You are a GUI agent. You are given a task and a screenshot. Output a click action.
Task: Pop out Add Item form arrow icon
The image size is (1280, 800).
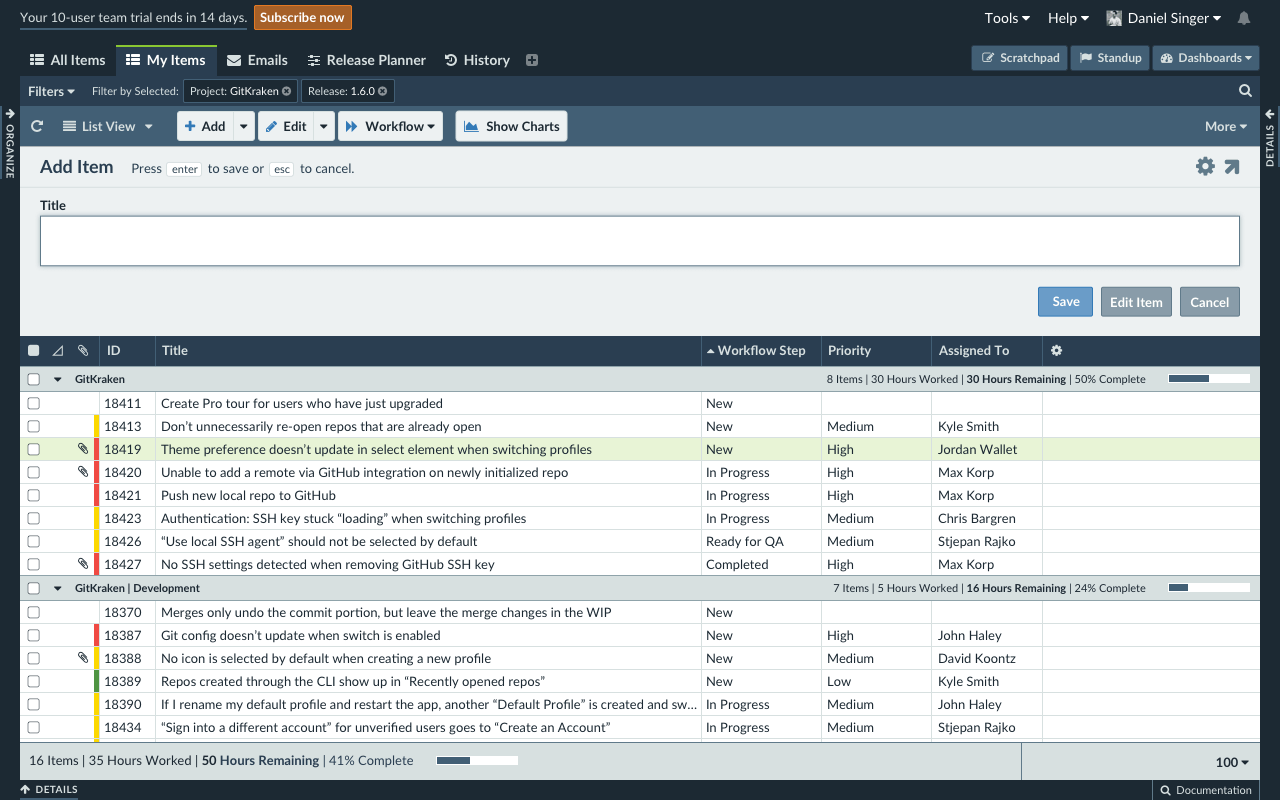[1232, 166]
